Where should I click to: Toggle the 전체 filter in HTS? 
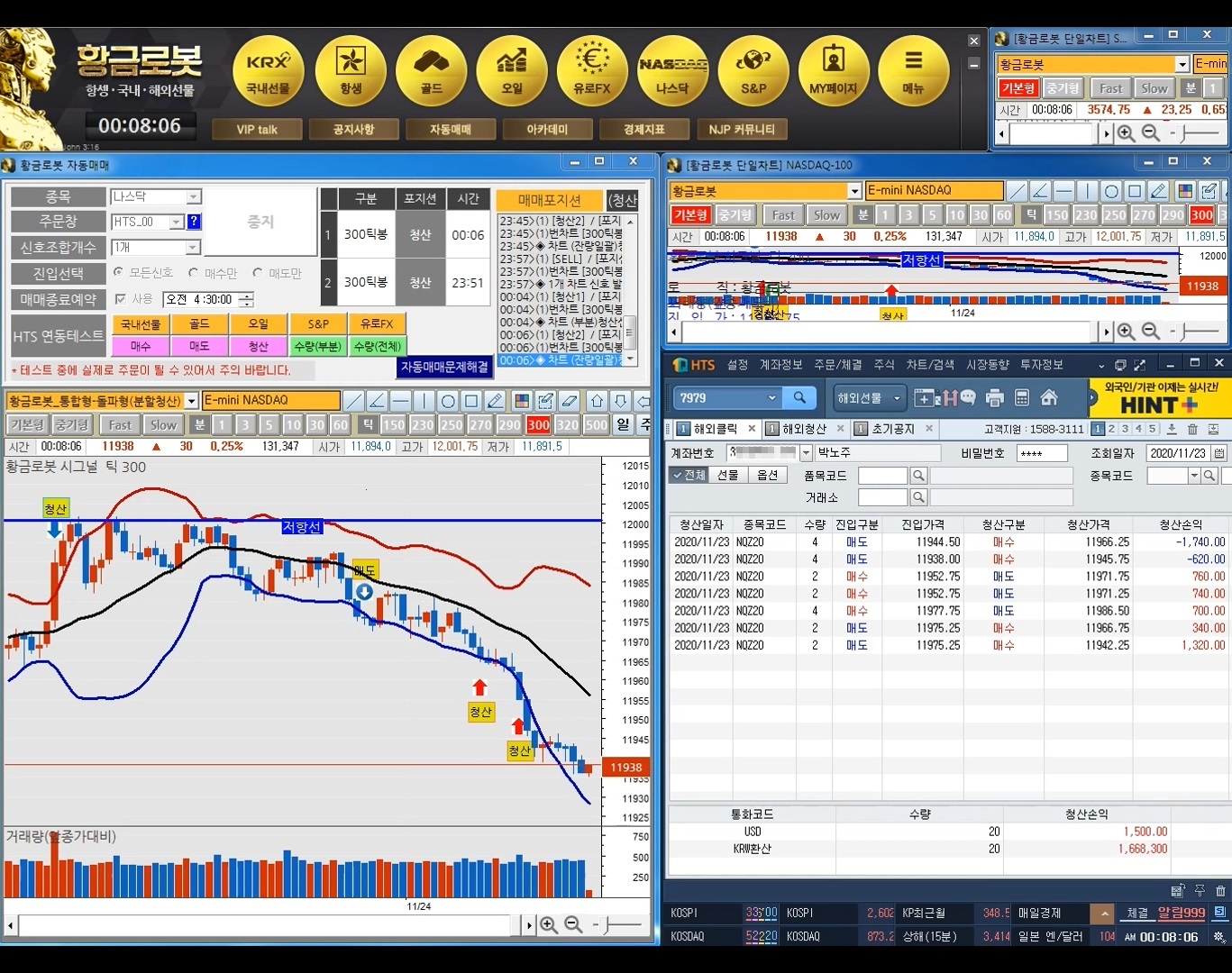689,475
